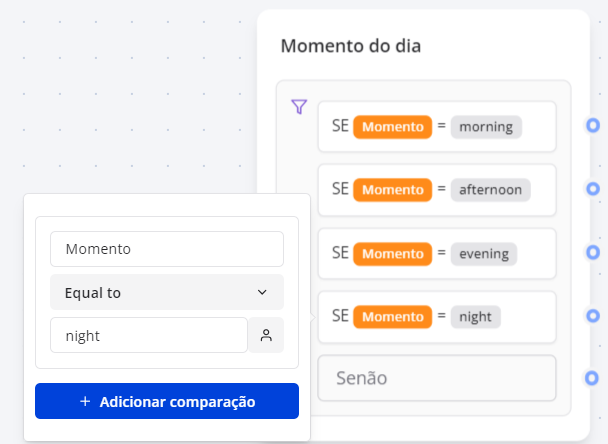
Task: Click the user icon beside night field
Action: click(x=266, y=336)
